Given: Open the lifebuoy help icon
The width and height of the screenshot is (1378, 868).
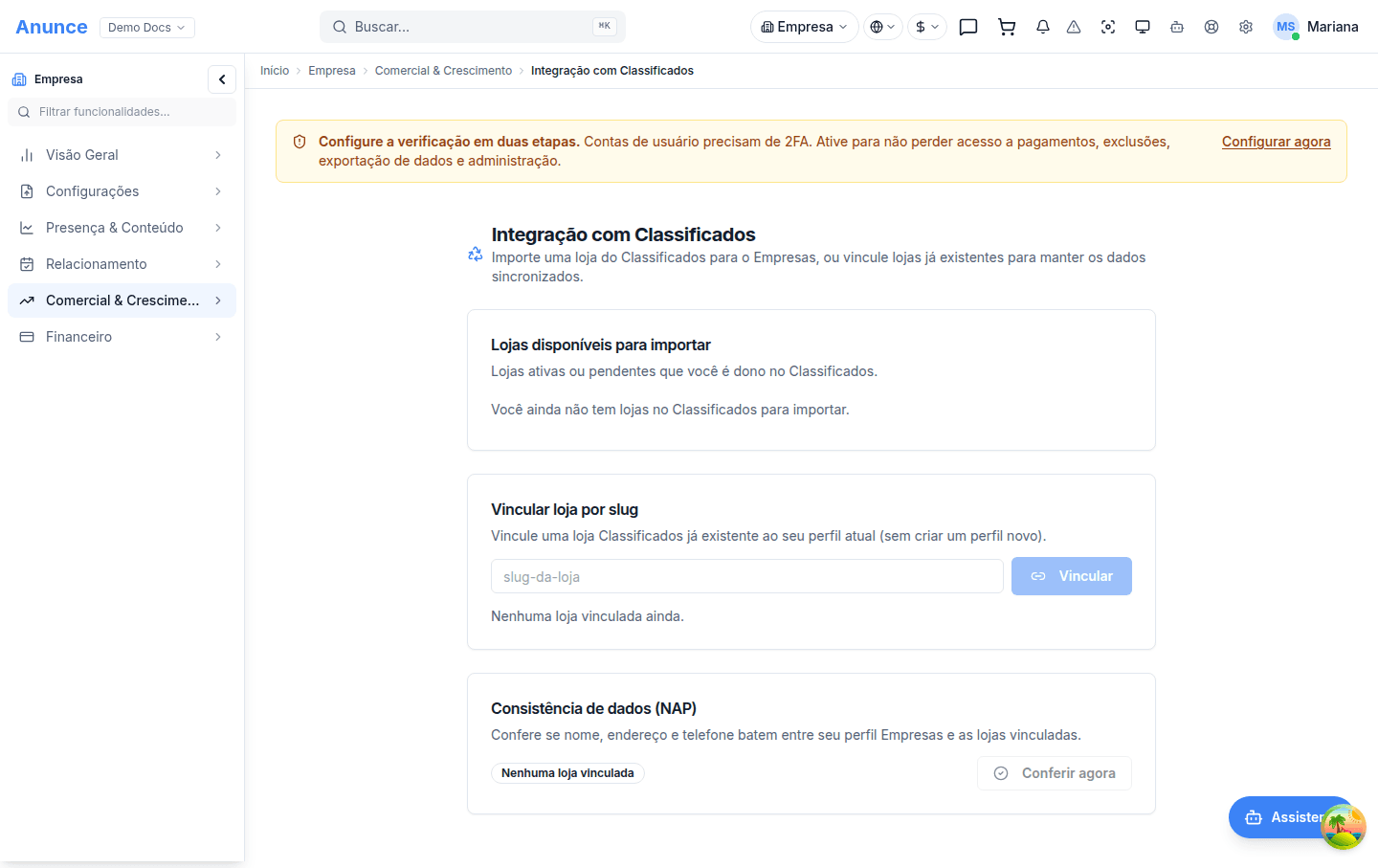Looking at the screenshot, I should click(1211, 27).
